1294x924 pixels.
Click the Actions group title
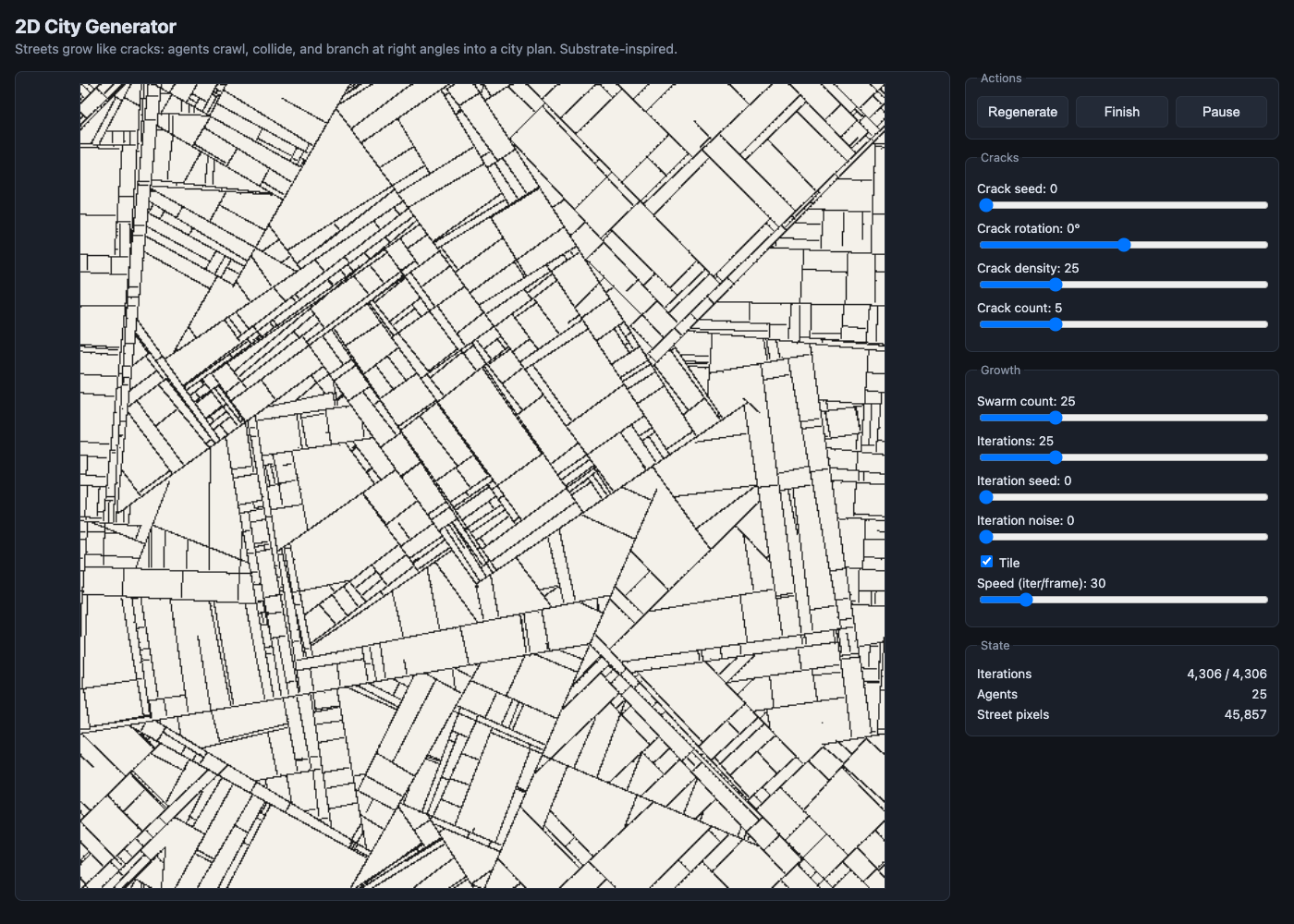(x=1001, y=79)
